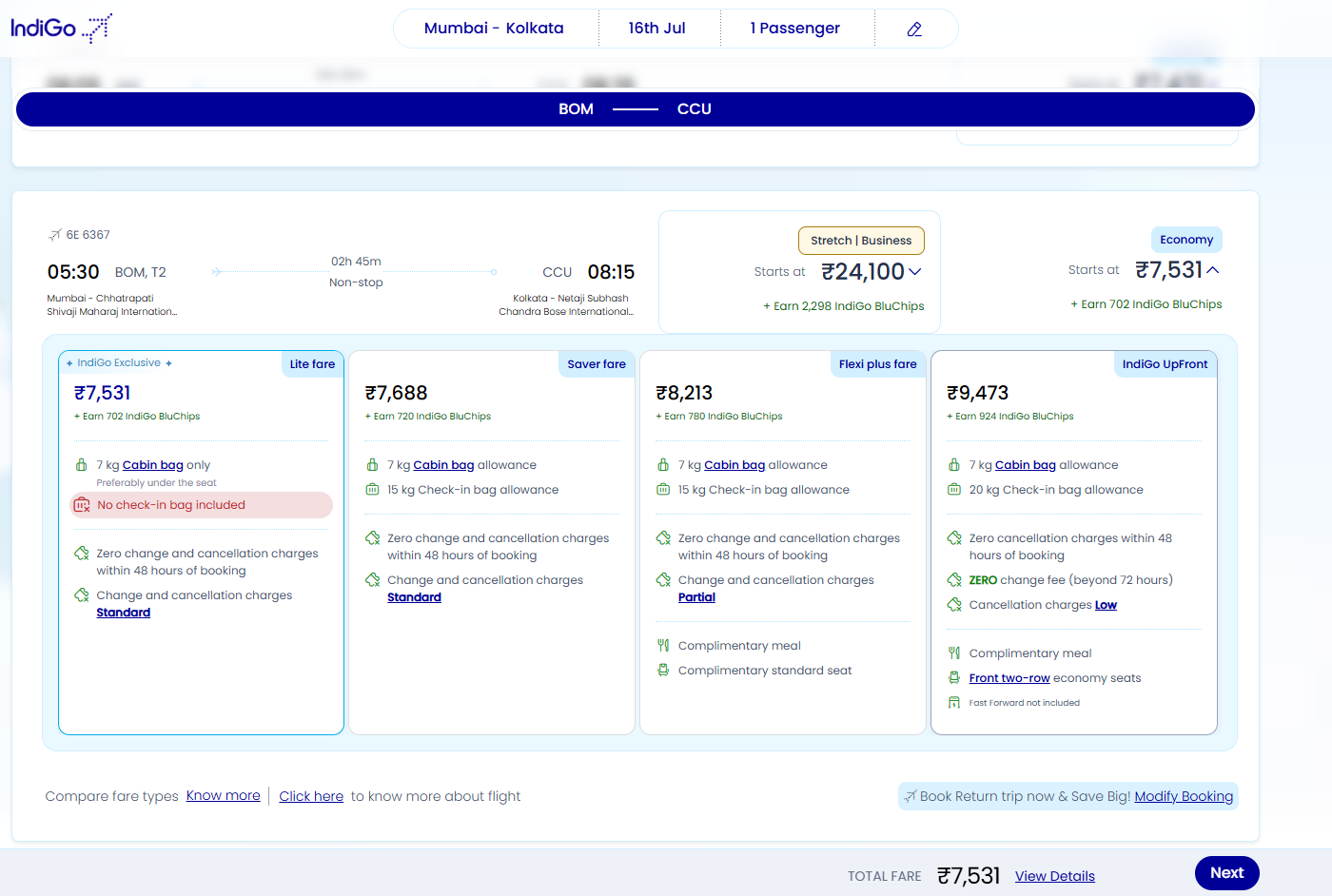The width and height of the screenshot is (1332, 896).
Task: Click the Economy badge
Action: tap(1186, 240)
